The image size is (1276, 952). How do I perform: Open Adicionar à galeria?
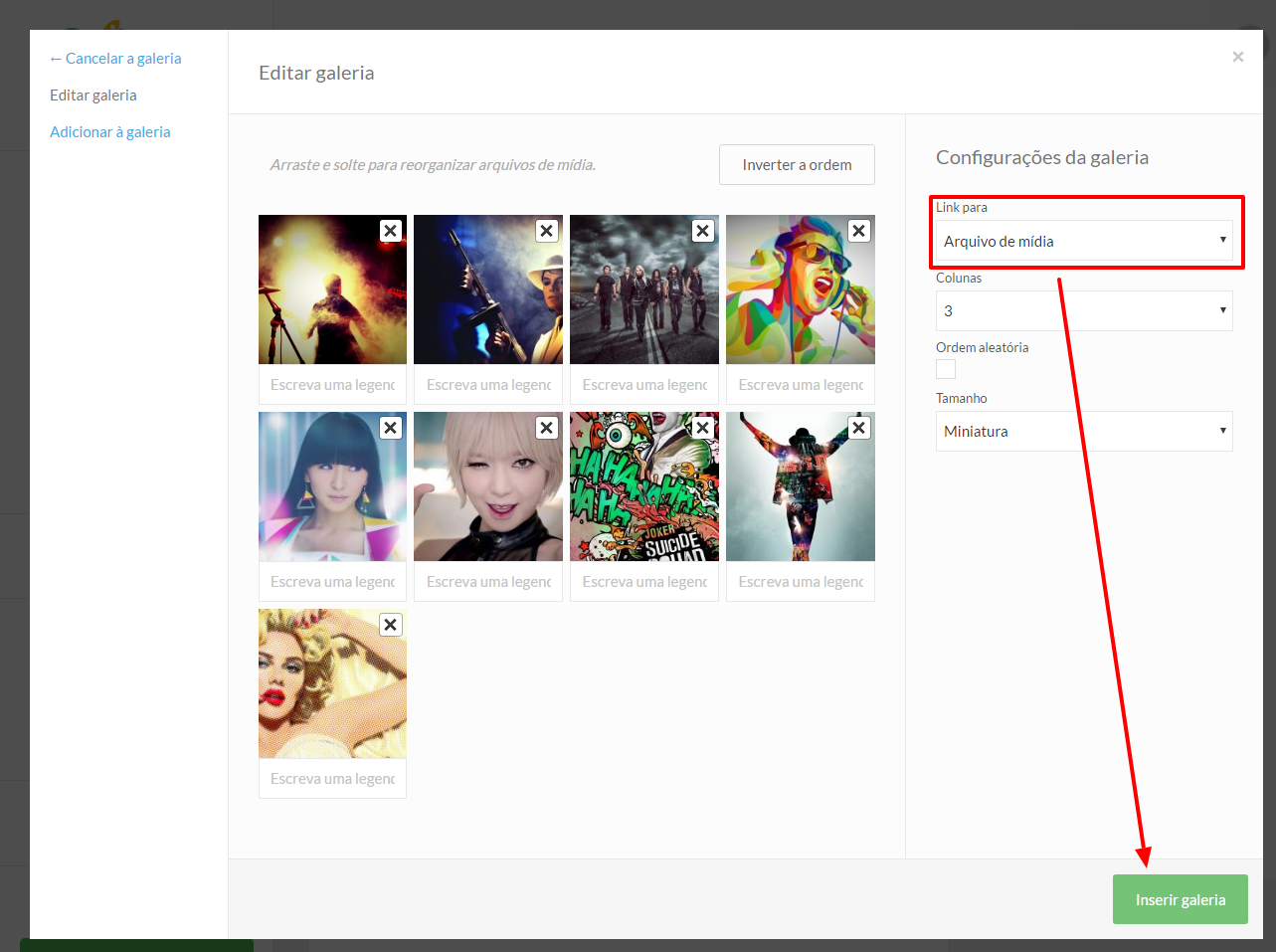110,132
